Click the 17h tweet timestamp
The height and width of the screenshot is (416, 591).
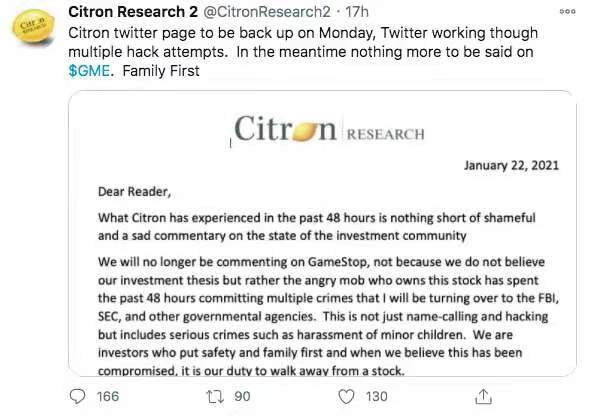[x=357, y=12]
